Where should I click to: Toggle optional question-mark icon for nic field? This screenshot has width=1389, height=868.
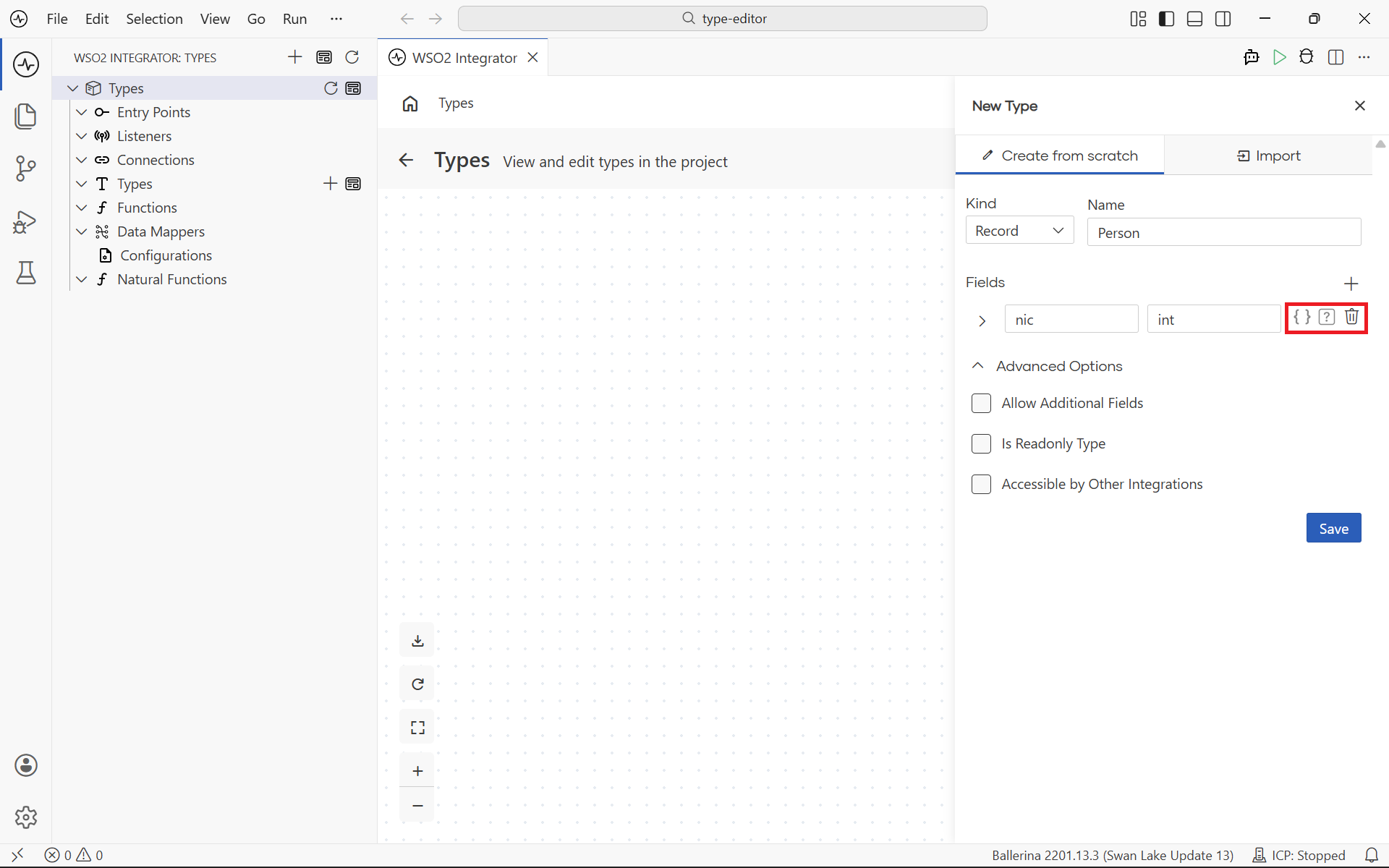pos(1327,317)
